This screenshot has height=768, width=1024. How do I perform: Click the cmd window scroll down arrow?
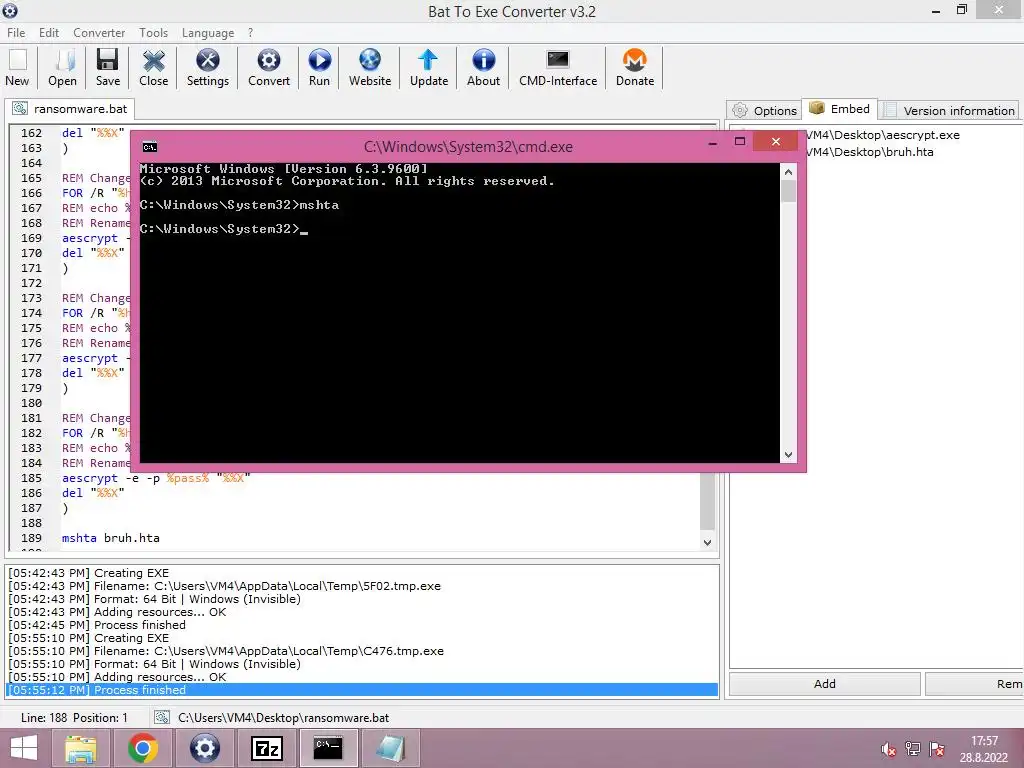[x=788, y=455]
